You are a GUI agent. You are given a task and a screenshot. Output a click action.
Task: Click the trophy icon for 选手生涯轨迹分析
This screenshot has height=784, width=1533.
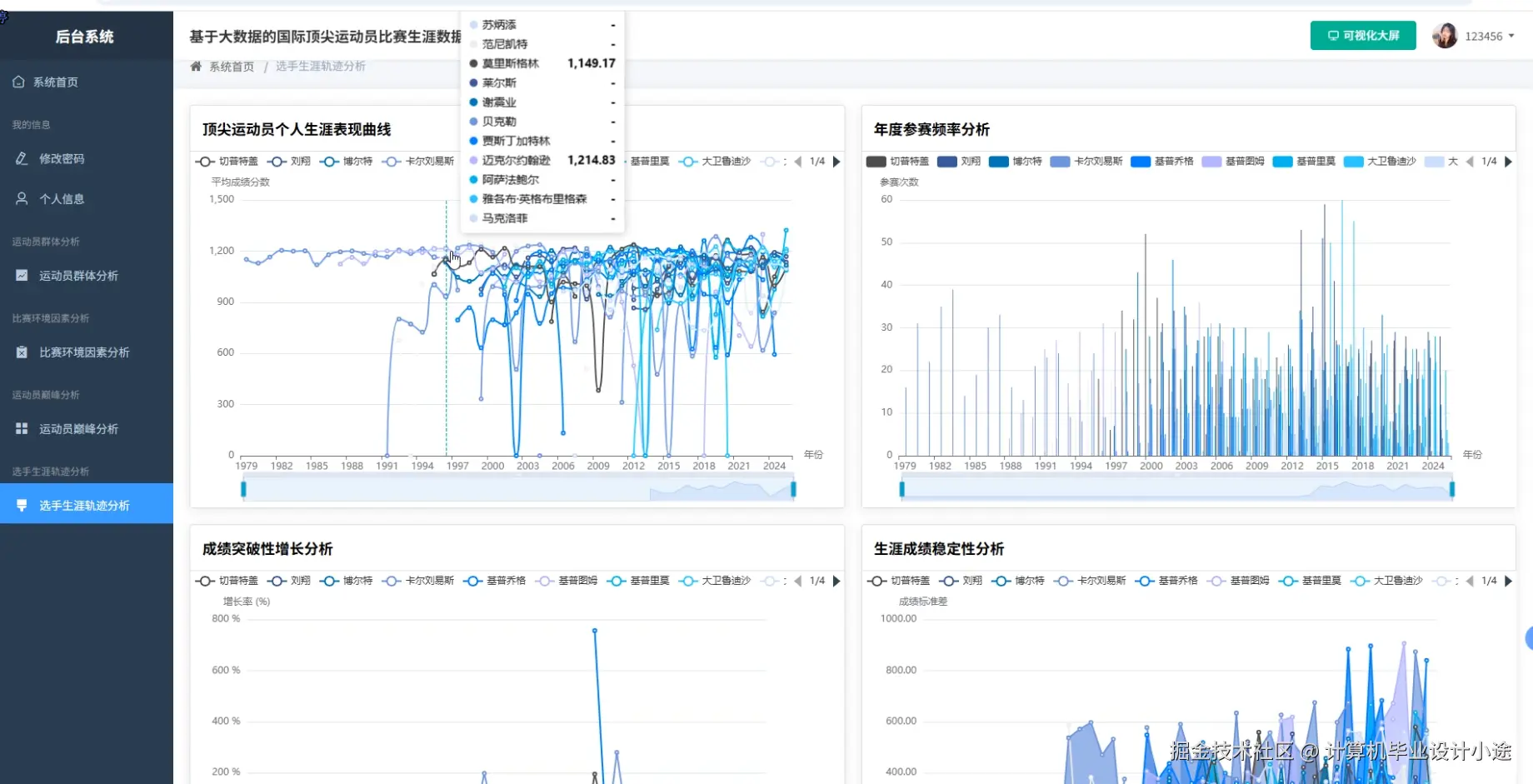tap(22, 504)
